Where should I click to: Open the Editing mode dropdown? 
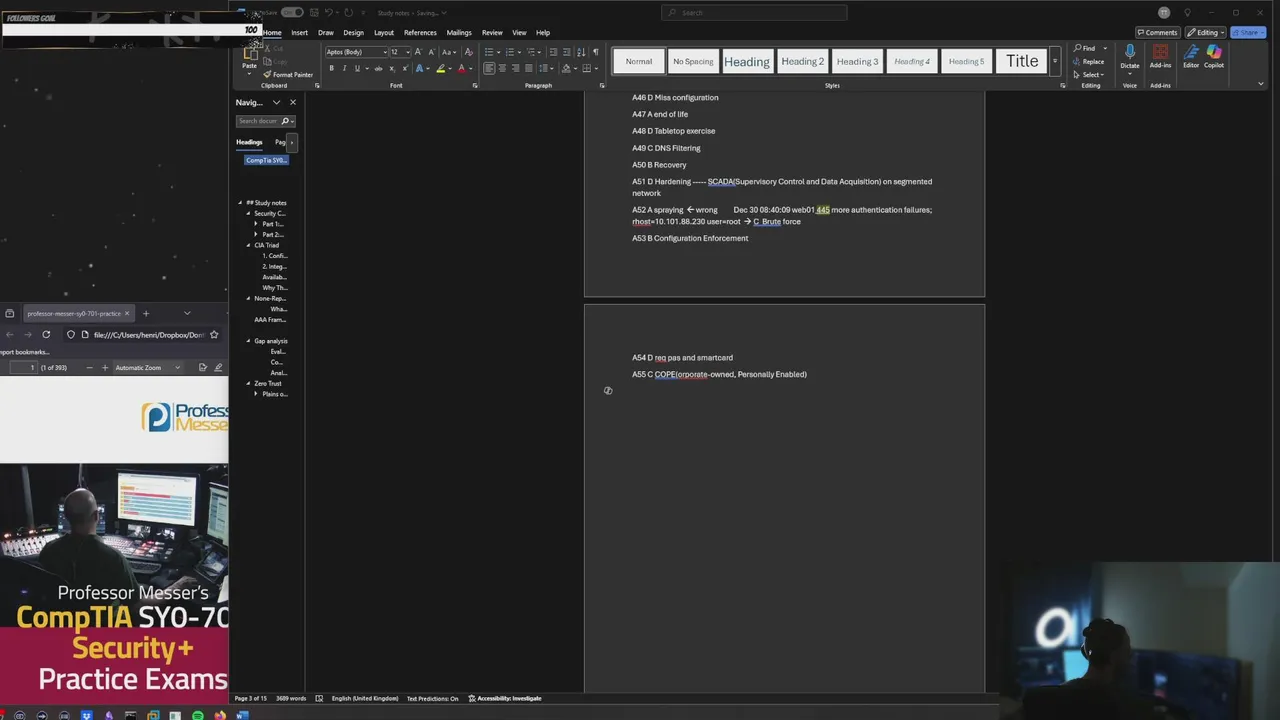[x=1206, y=32]
